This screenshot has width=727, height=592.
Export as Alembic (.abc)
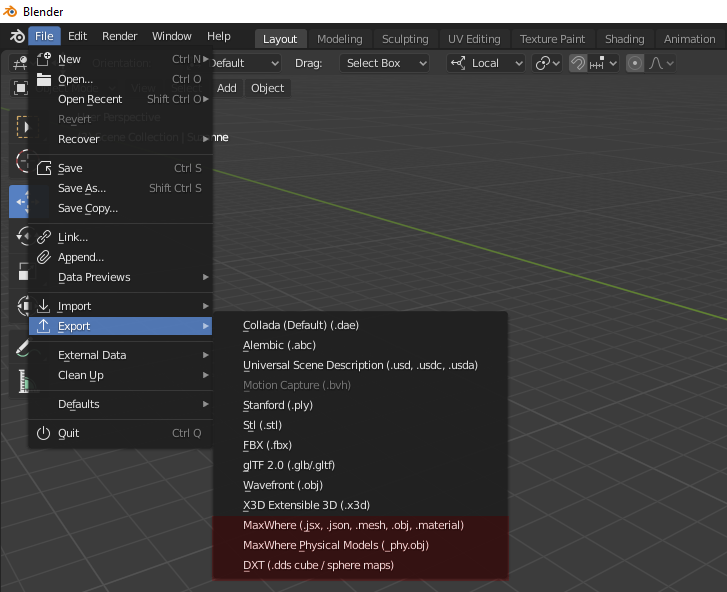[x=360, y=345]
